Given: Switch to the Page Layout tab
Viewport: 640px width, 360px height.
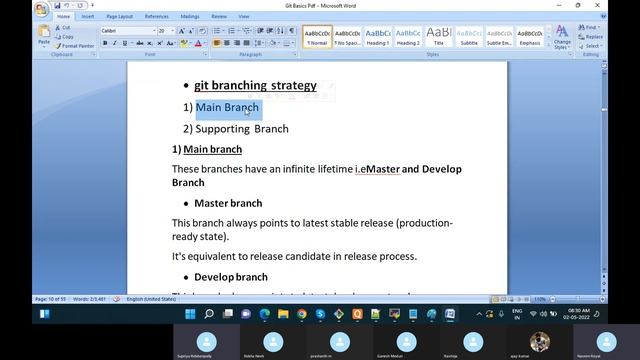Looking at the screenshot, I should pos(120,16).
